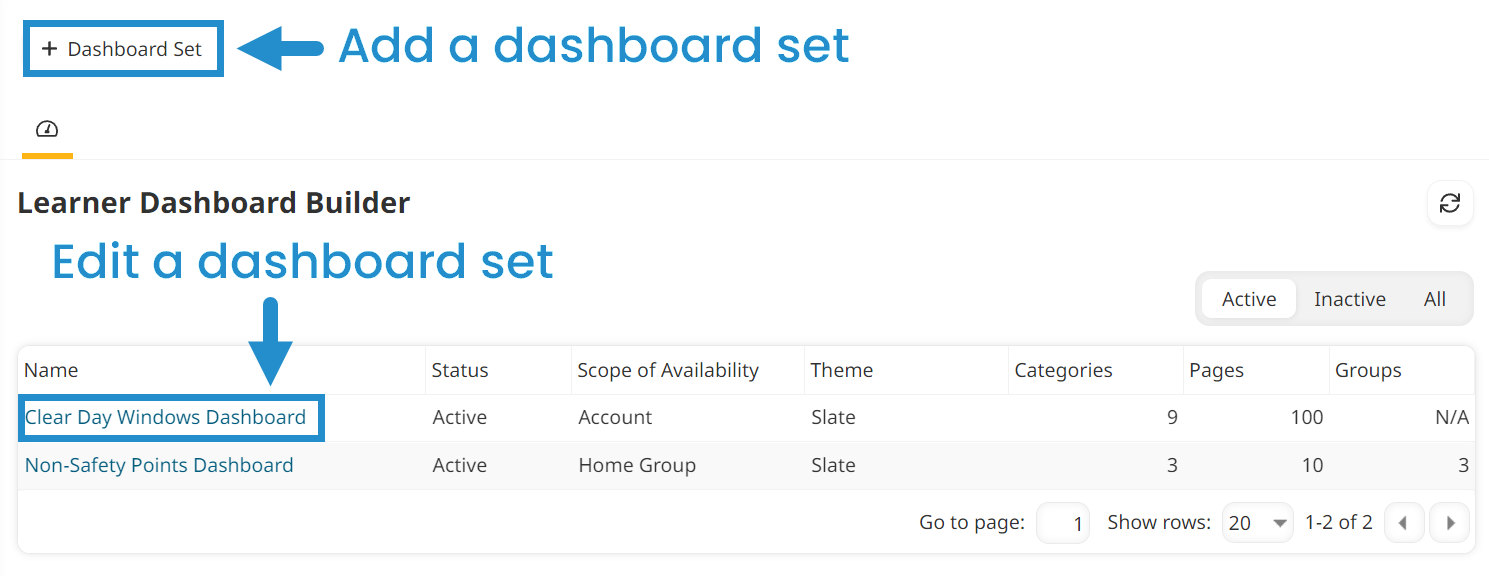The image size is (1489, 576).
Task: Sort by Categories column header
Action: tap(1063, 370)
